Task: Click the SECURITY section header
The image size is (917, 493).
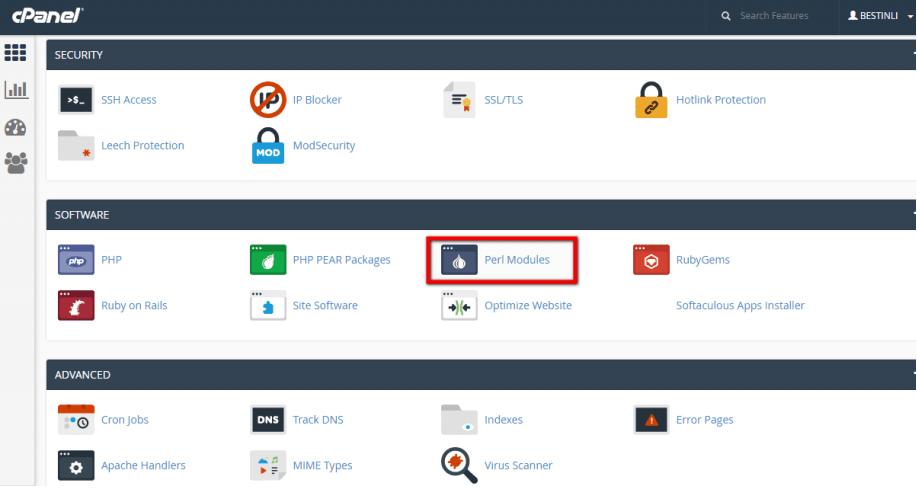Action: point(481,55)
